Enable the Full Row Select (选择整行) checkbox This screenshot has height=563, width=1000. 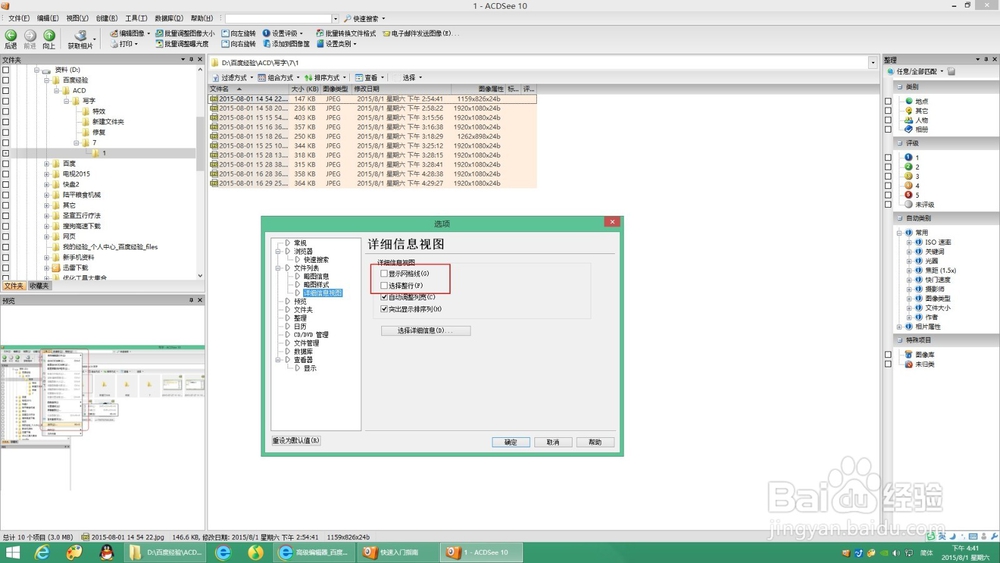click(x=384, y=286)
